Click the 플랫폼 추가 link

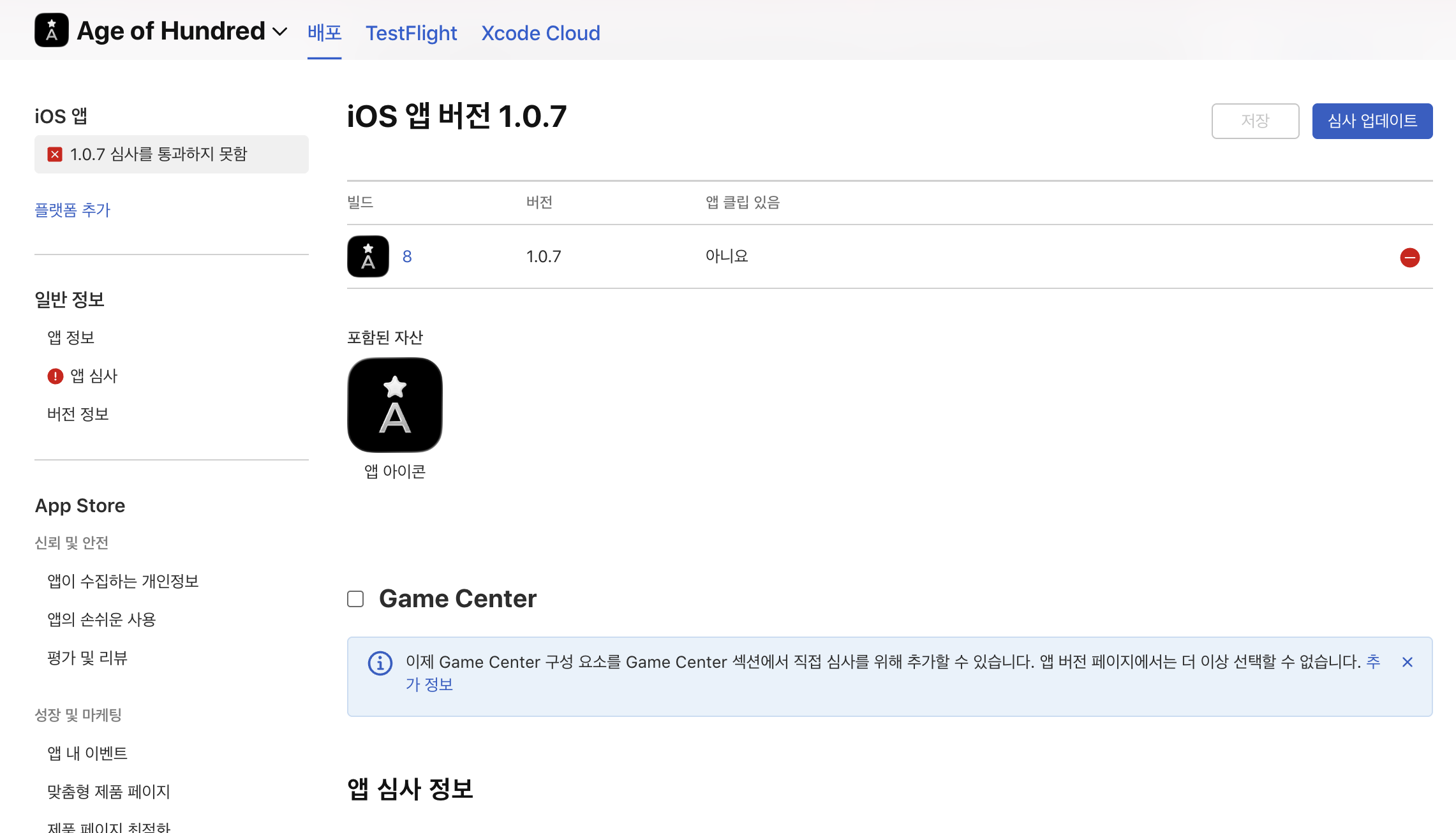pos(72,210)
